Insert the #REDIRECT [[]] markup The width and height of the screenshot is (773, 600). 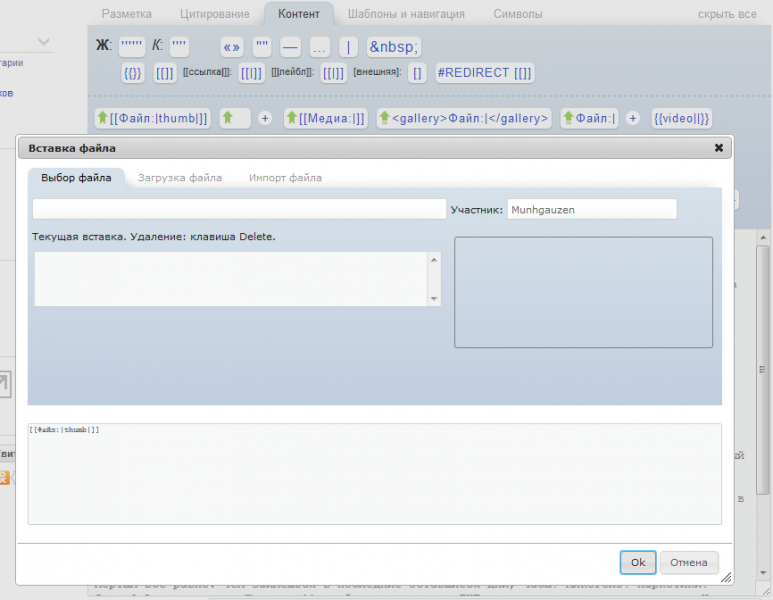[485, 72]
